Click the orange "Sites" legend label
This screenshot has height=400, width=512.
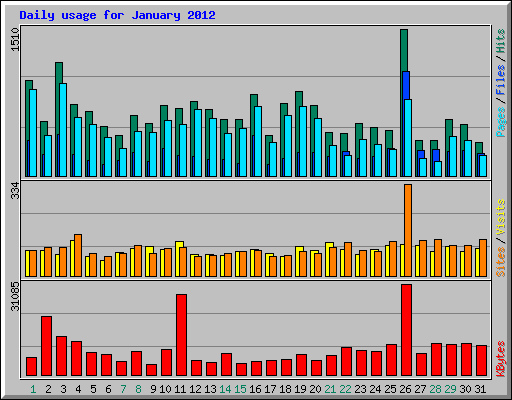[500, 262]
